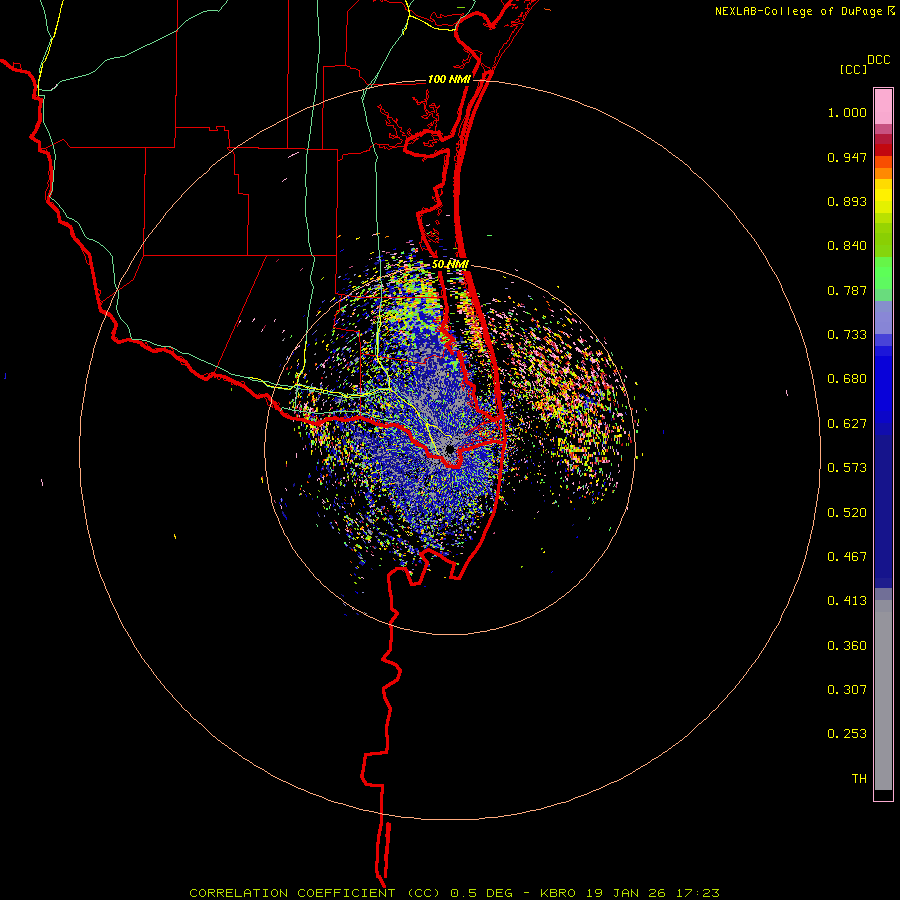Click the 0.520 color scale value
Image resolution: width=900 pixels, height=900 pixels.
(847, 513)
